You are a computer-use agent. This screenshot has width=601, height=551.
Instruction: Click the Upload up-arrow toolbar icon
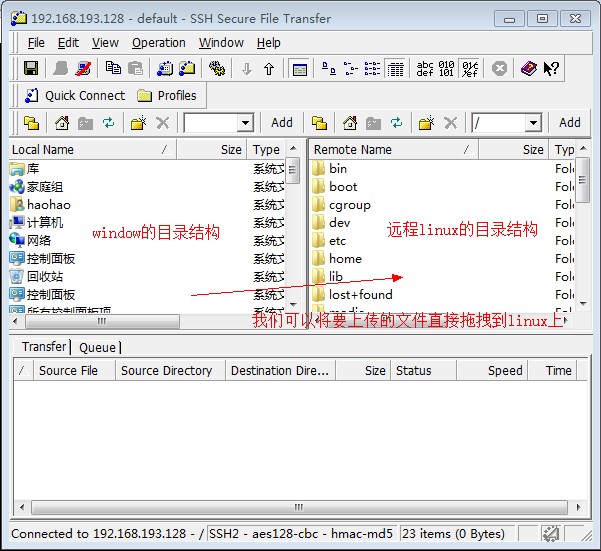pos(269,69)
